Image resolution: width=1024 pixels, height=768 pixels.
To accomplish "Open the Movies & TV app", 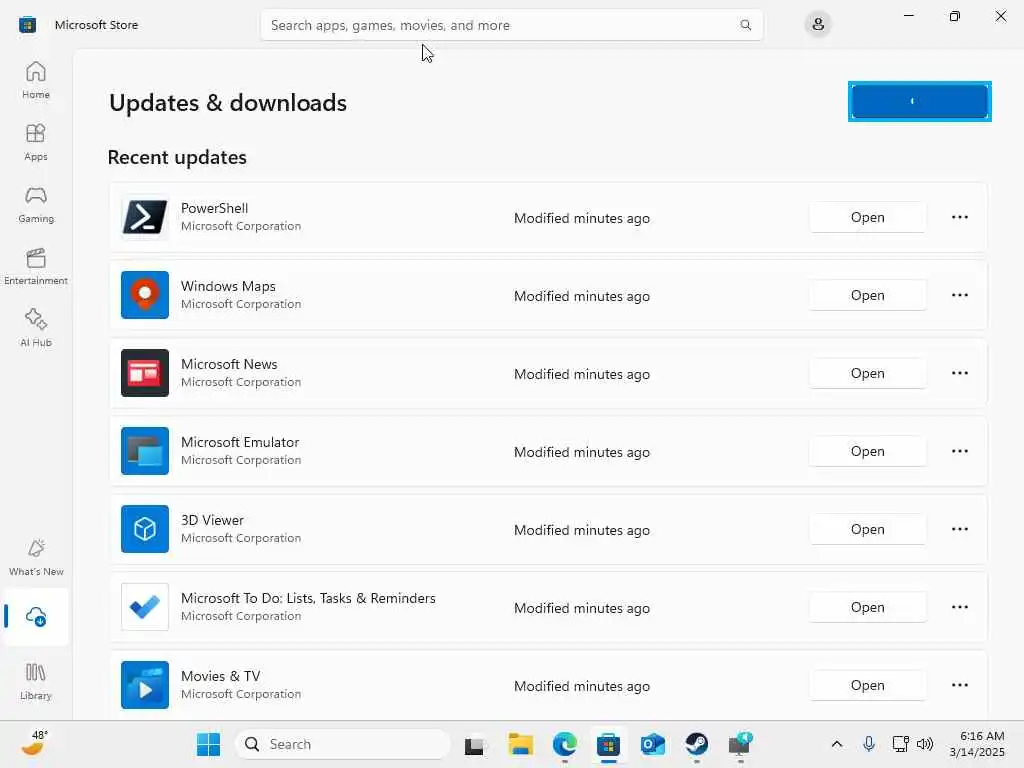I will click(x=867, y=685).
